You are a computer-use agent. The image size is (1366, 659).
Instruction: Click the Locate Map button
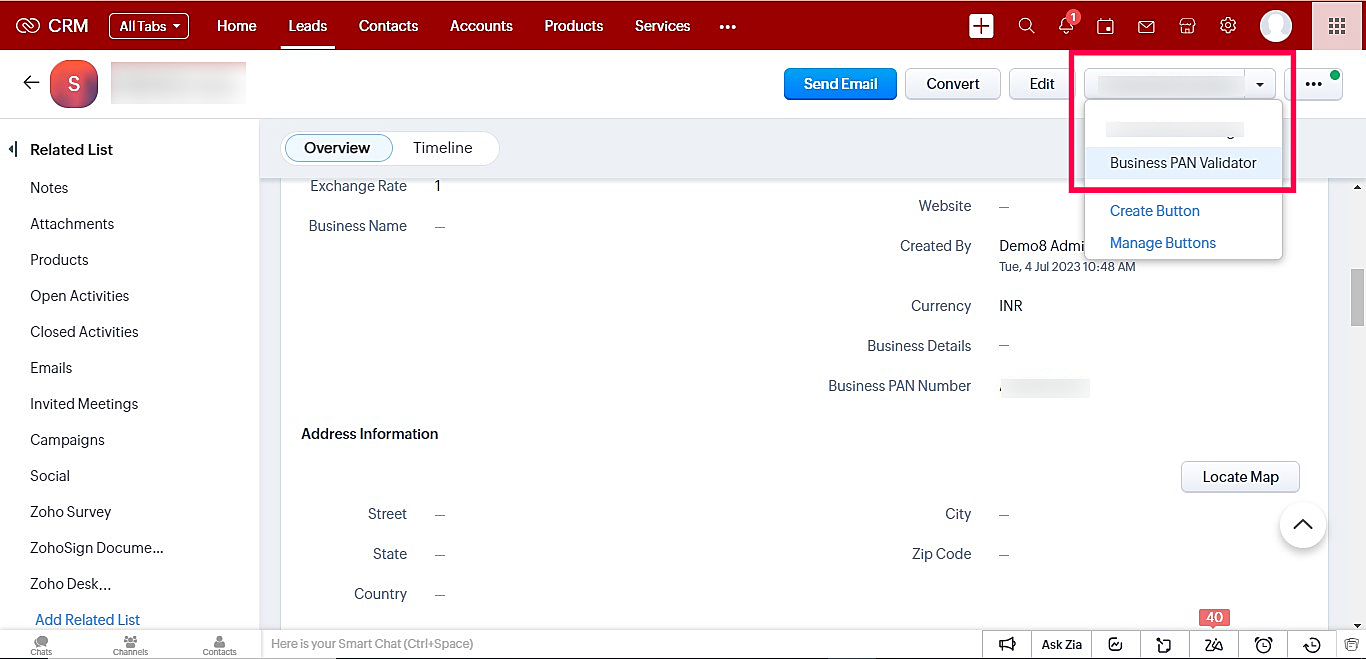[x=1241, y=477]
